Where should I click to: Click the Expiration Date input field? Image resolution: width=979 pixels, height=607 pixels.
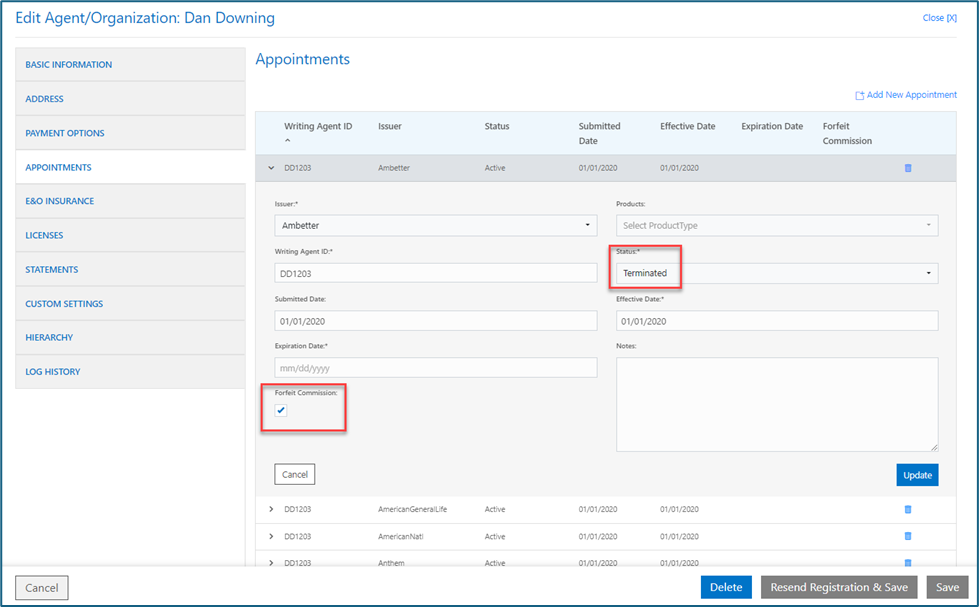pos(435,367)
